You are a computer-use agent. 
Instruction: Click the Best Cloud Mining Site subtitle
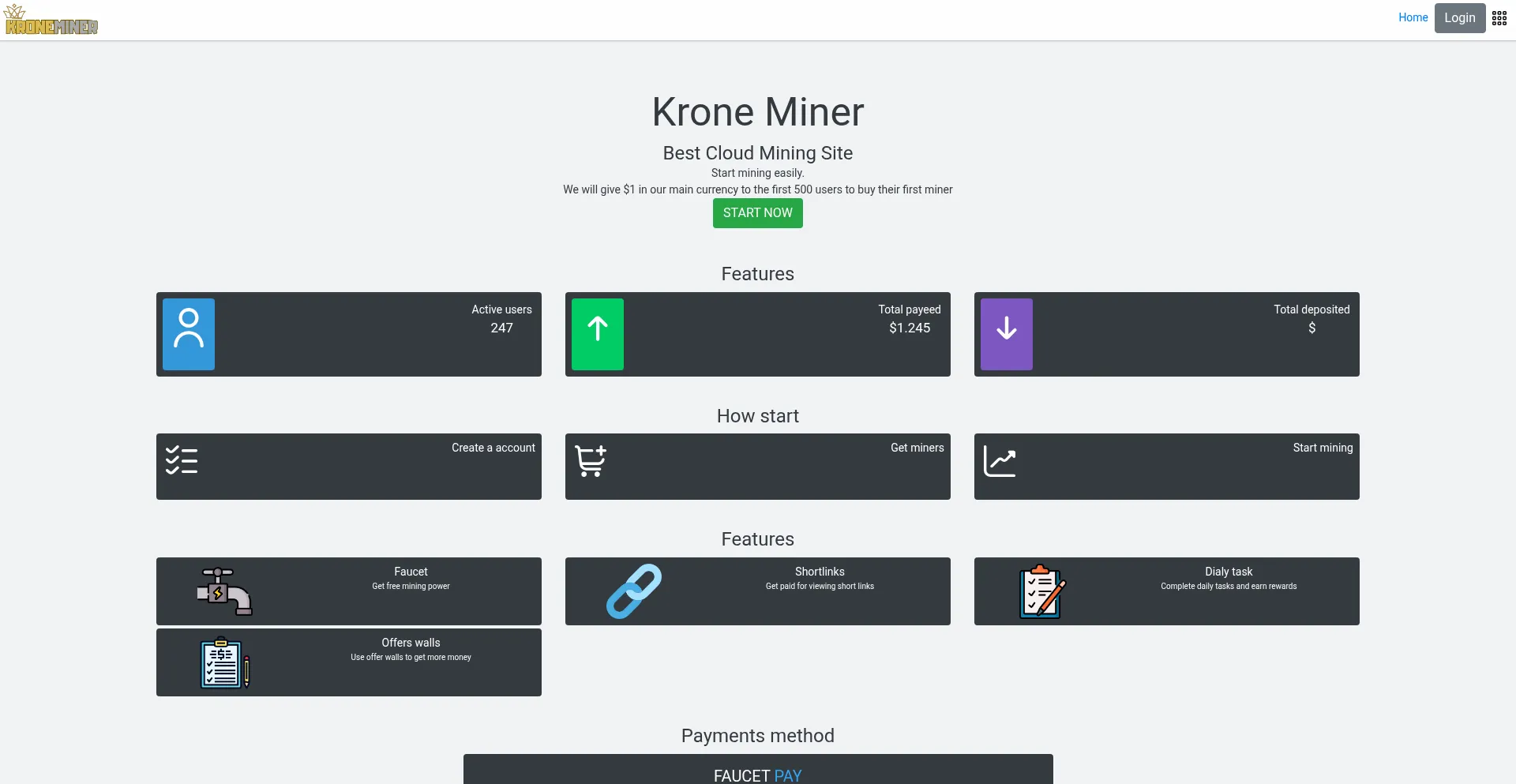[x=758, y=153]
